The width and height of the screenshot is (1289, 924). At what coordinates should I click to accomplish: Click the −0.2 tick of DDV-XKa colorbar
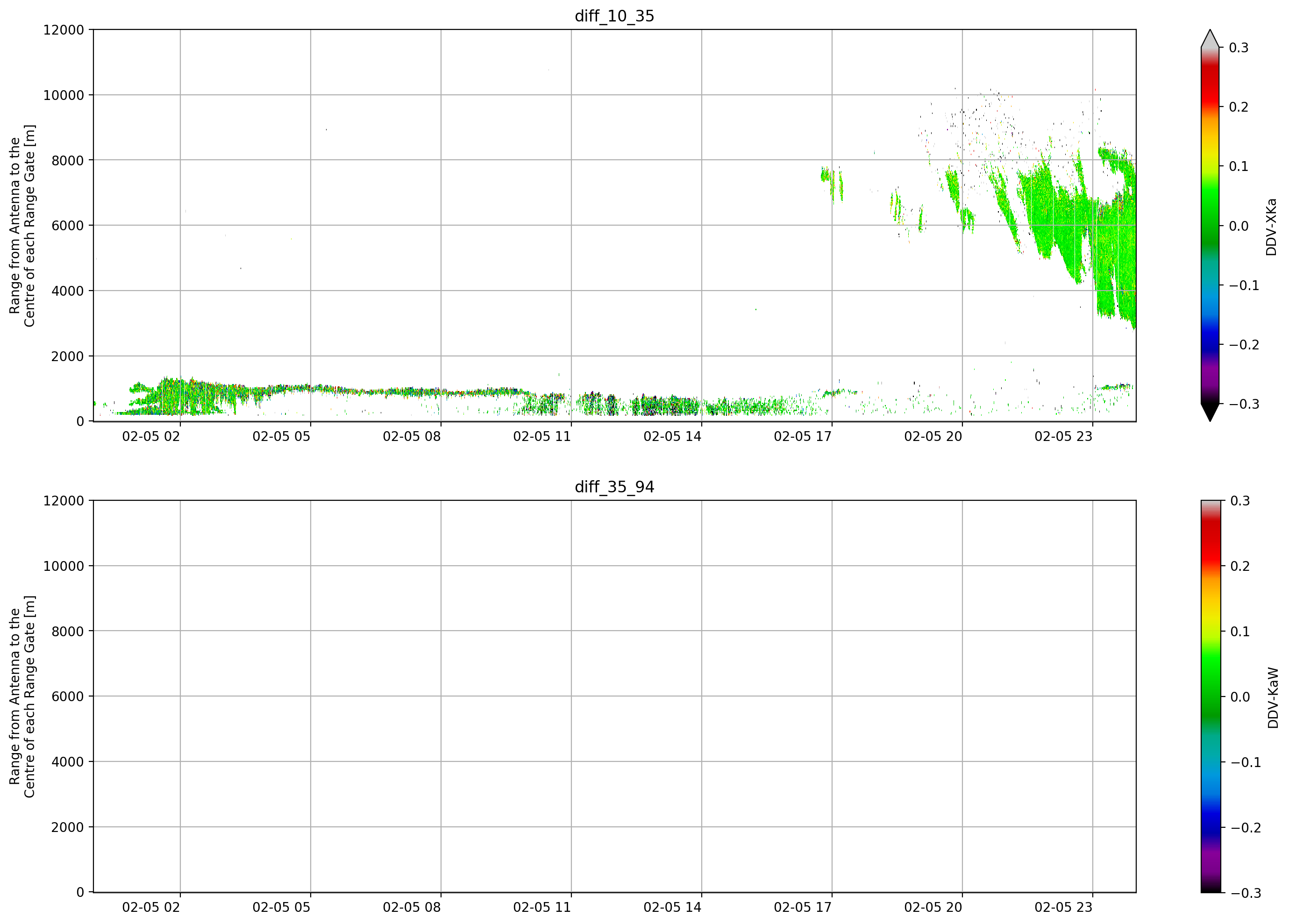pos(1244,345)
